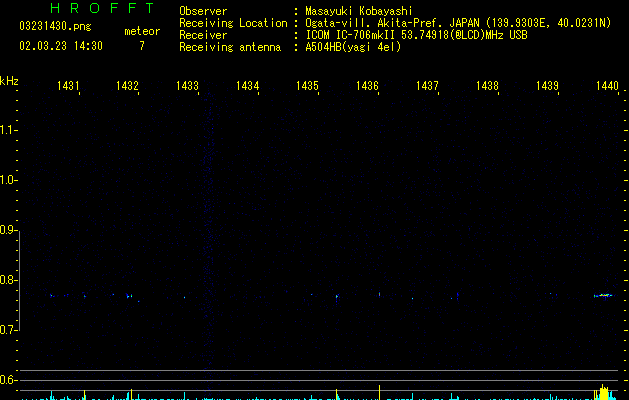The height and width of the screenshot is (400, 629).
Task: Click time axis label 1434
Action: point(248,85)
